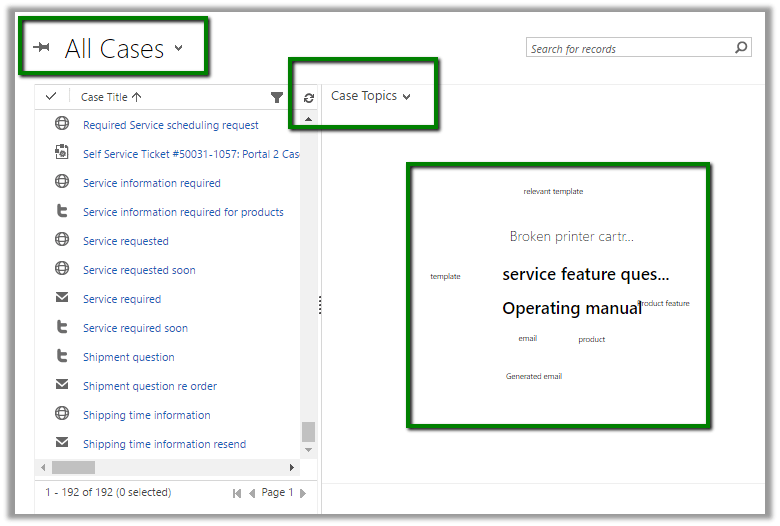Click the email icon for Service required
Viewport: 780px width, 526px height.
(x=62, y=298)
